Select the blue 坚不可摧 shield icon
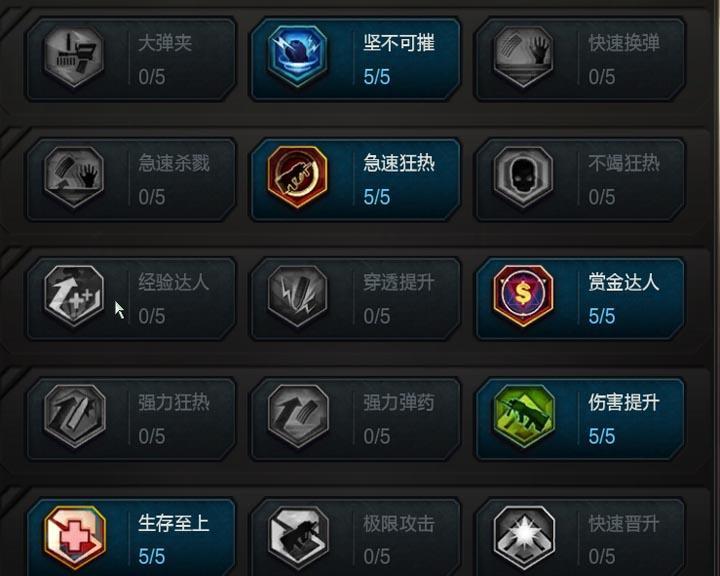This screenshot has height=576, width=720. [x=298, y=56]
